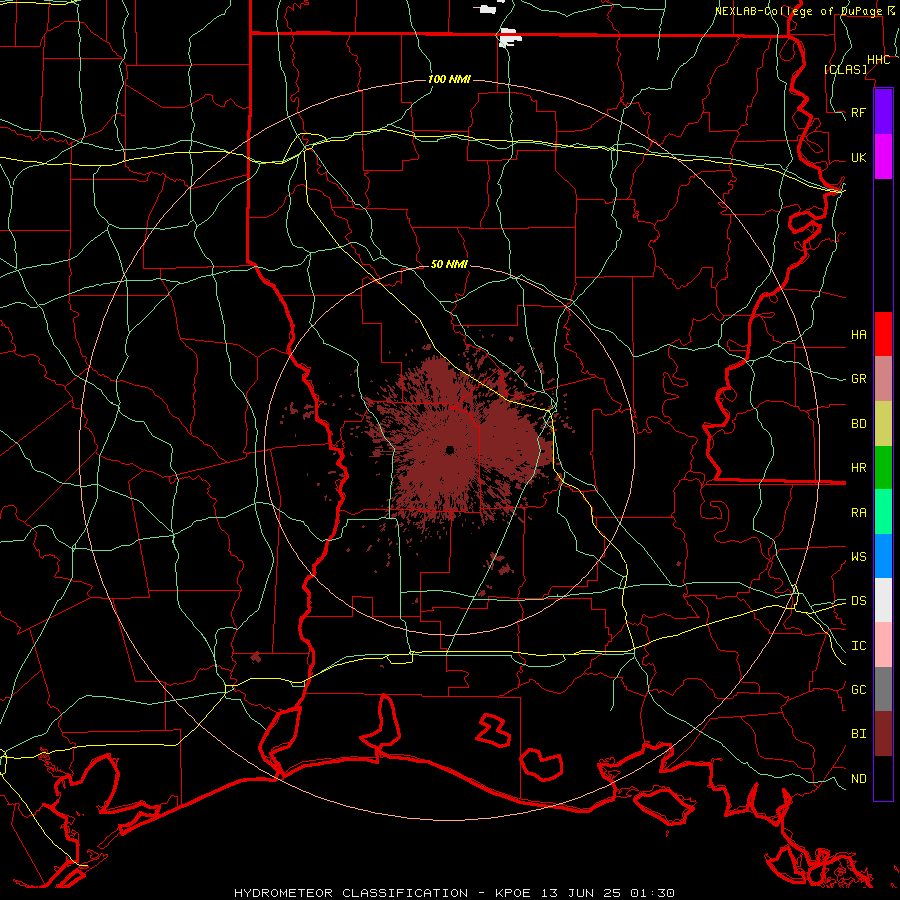This screenshot has width=900, height=900.
Task: Click the 'HR' legend label
Action: (858, 468)
